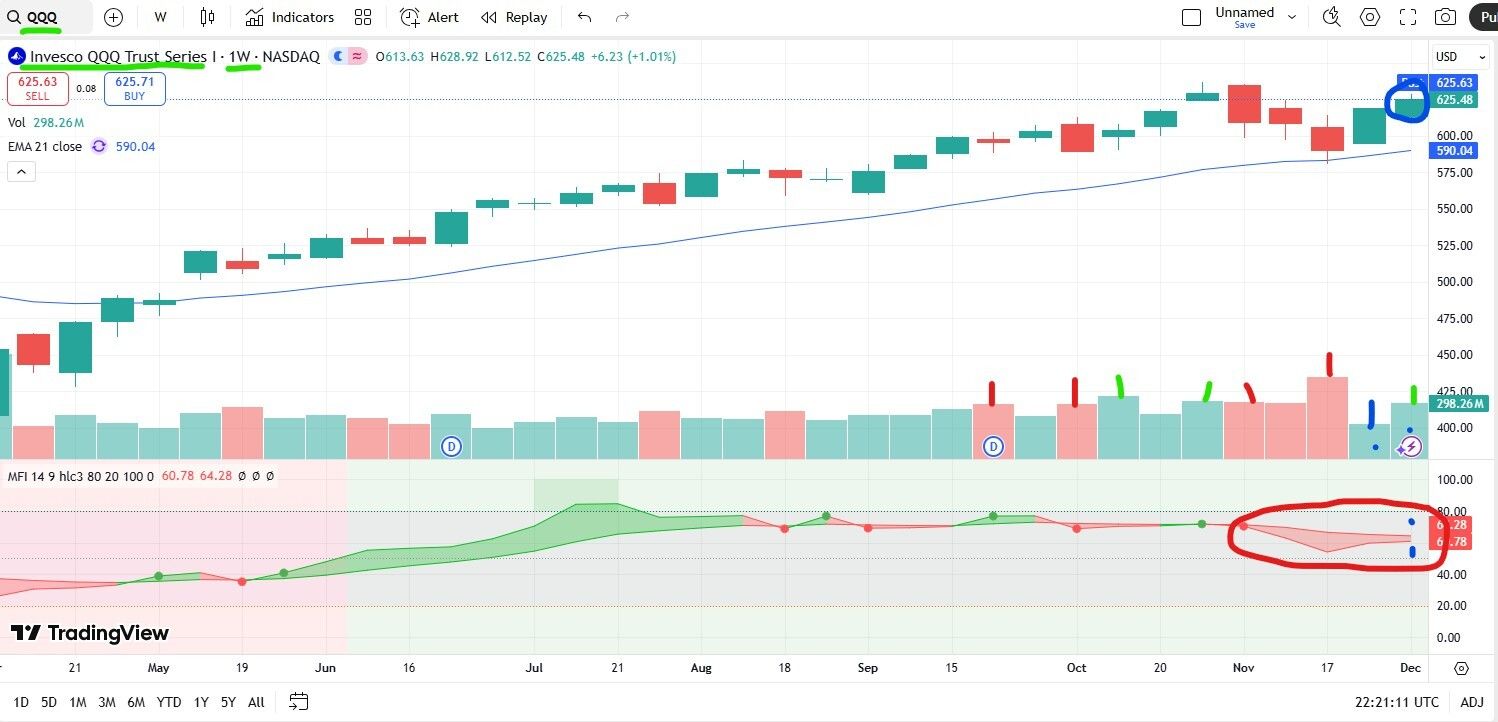Click the 590.04 EMA price label
Image resolution: width=1498 pixels, height=722 pixels.
(1454, 151)
